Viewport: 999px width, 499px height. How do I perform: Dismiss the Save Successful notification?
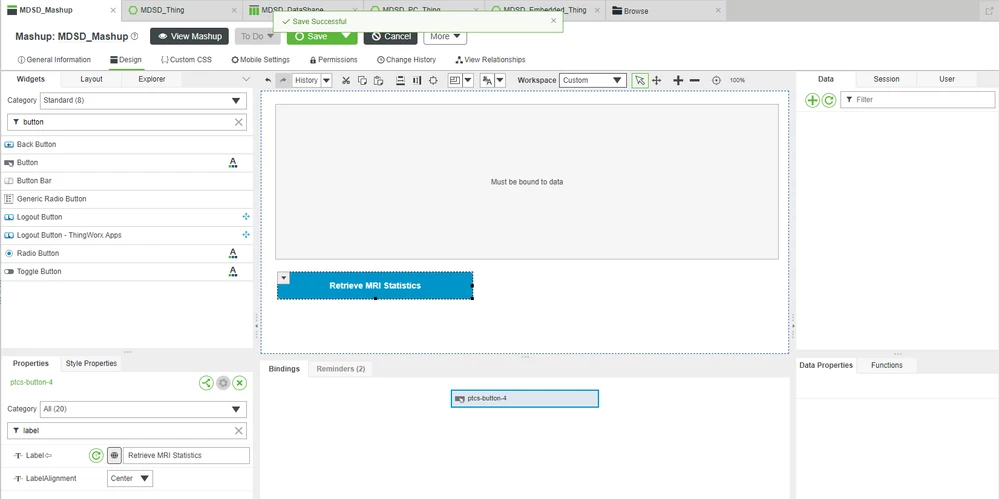553,20
